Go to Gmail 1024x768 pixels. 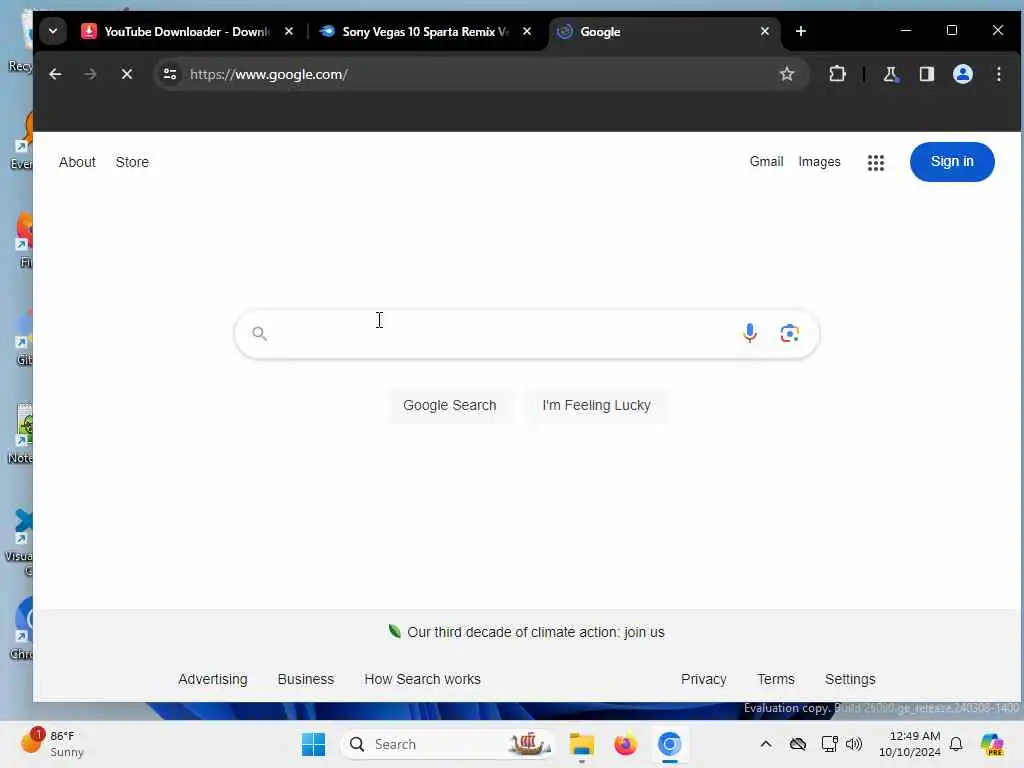766,161
